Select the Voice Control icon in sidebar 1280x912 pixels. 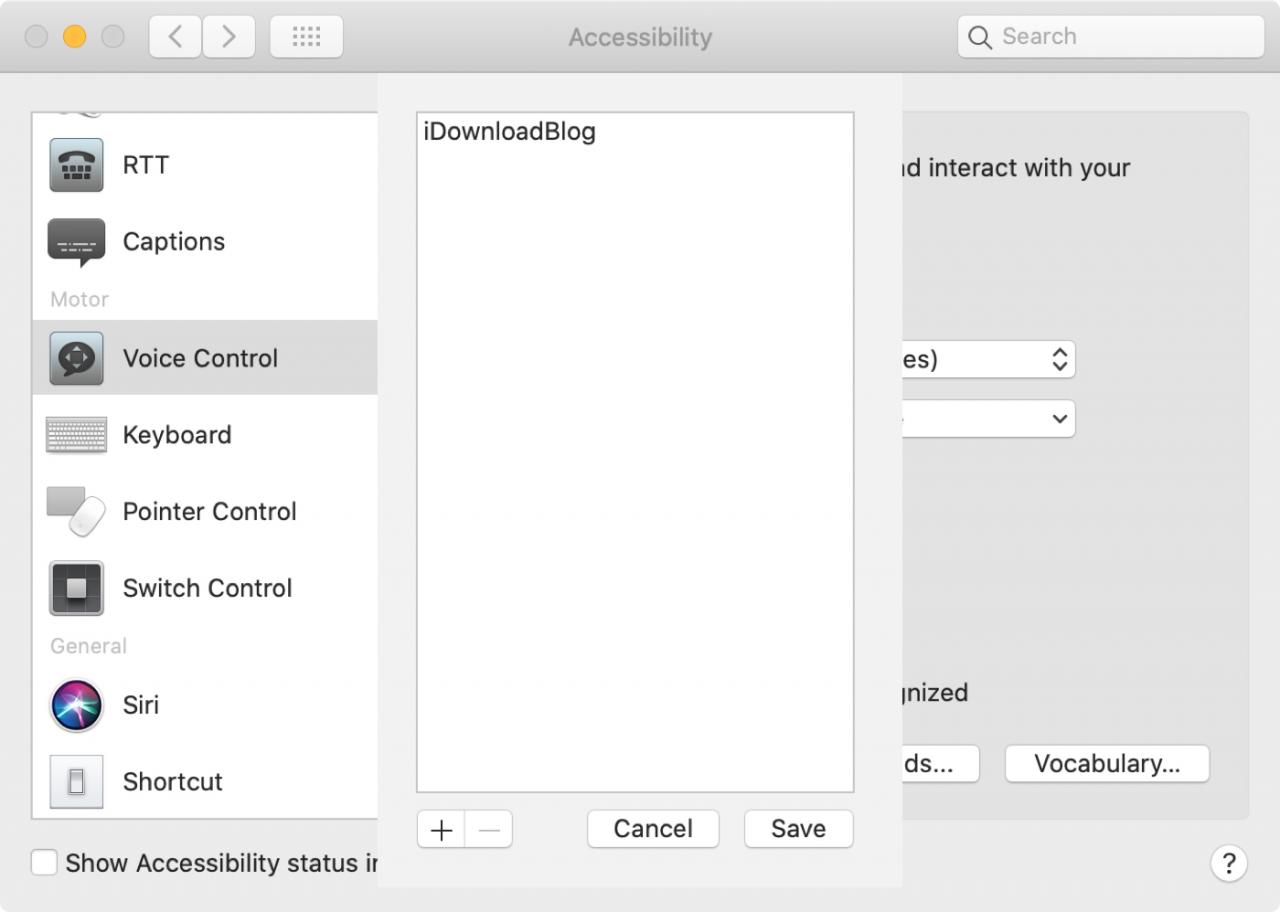pyautogui.click(x=76, y=358)
